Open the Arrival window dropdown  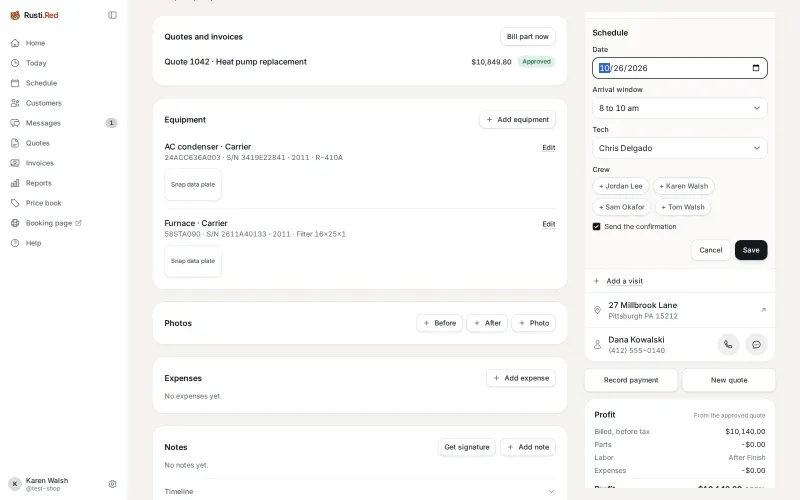(680, 108)
